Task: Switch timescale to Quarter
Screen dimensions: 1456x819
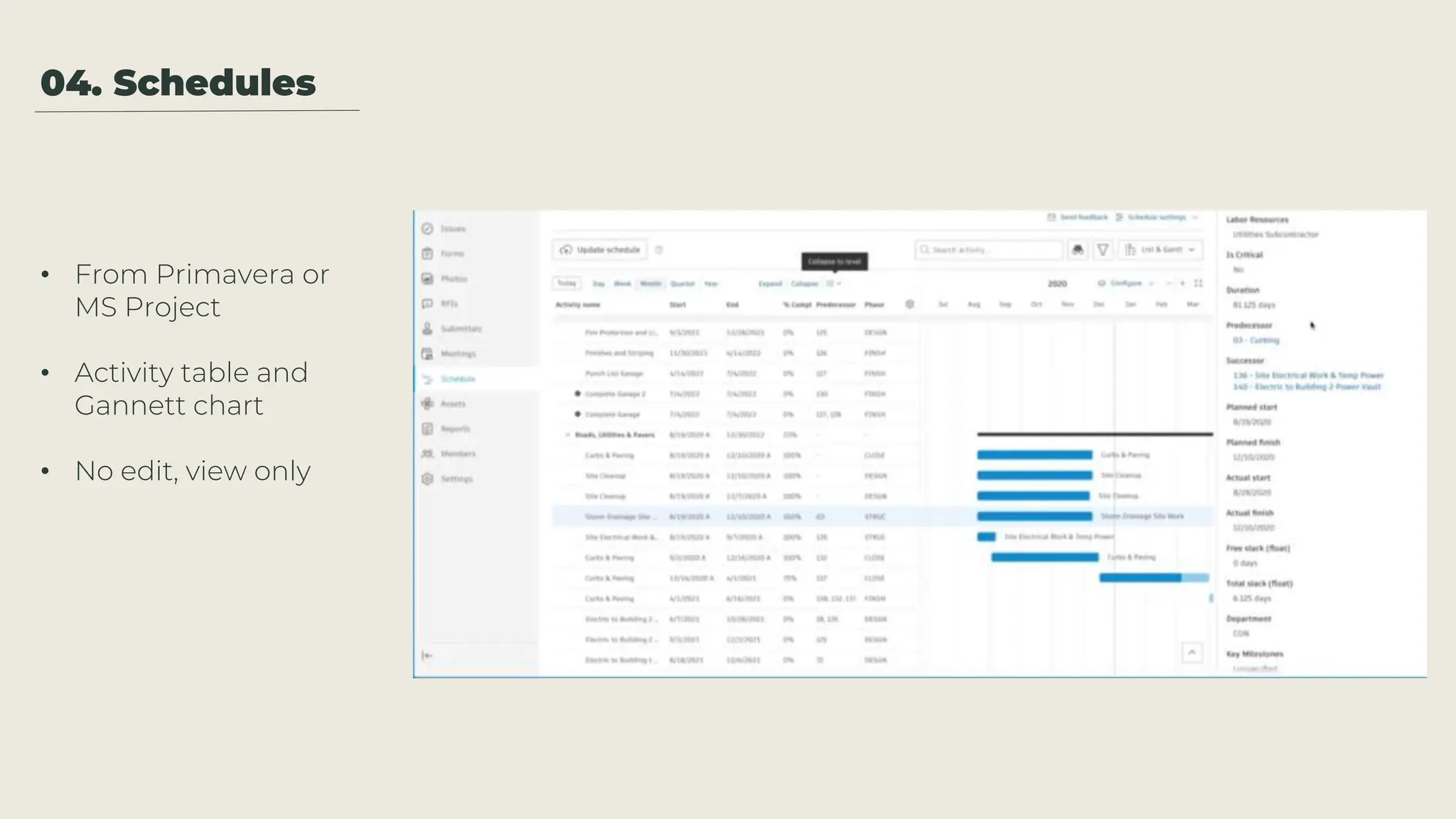Action: tap(682, 284)
